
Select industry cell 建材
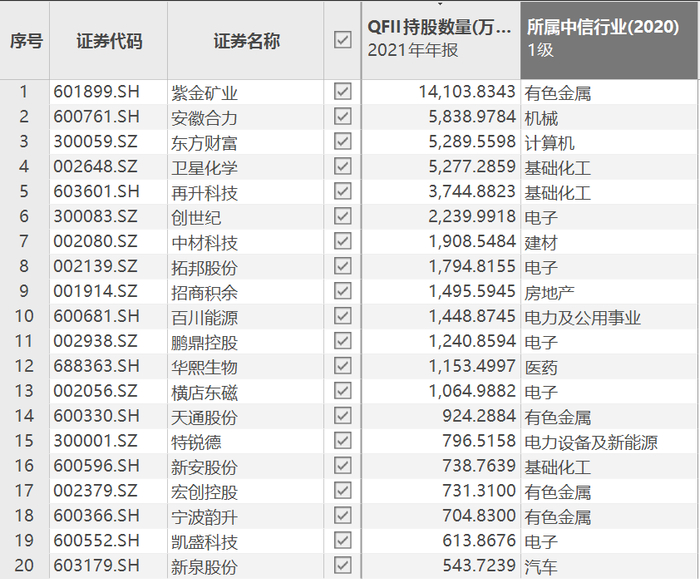[x=541, y=243]
